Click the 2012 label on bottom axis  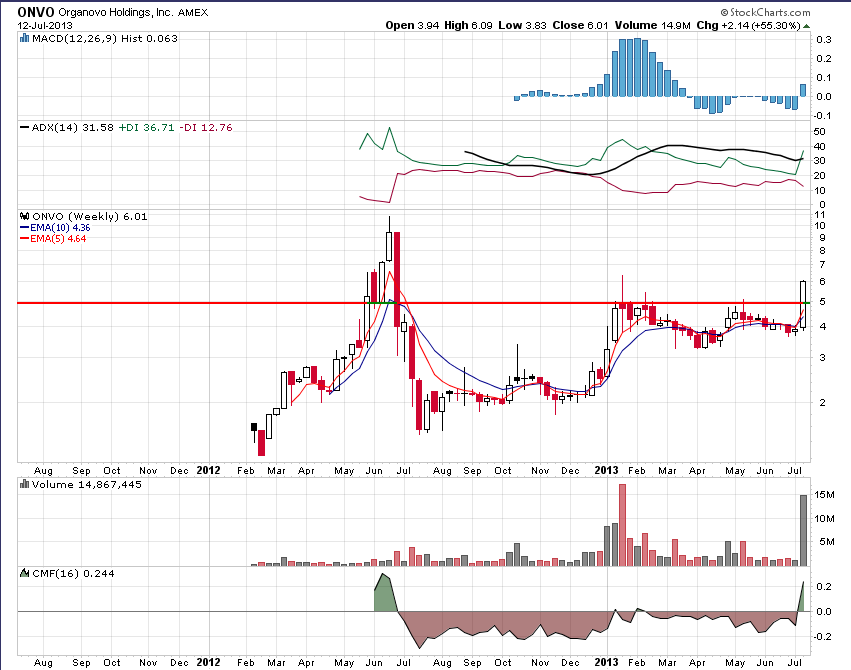(x=208, y=662)
